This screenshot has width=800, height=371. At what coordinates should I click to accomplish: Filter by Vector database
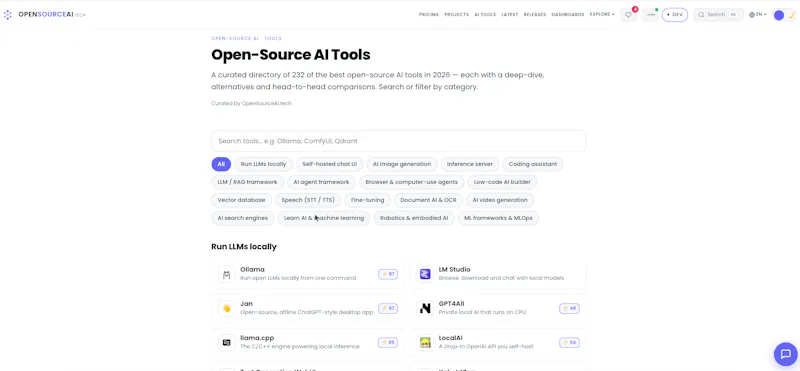(241, 200)
